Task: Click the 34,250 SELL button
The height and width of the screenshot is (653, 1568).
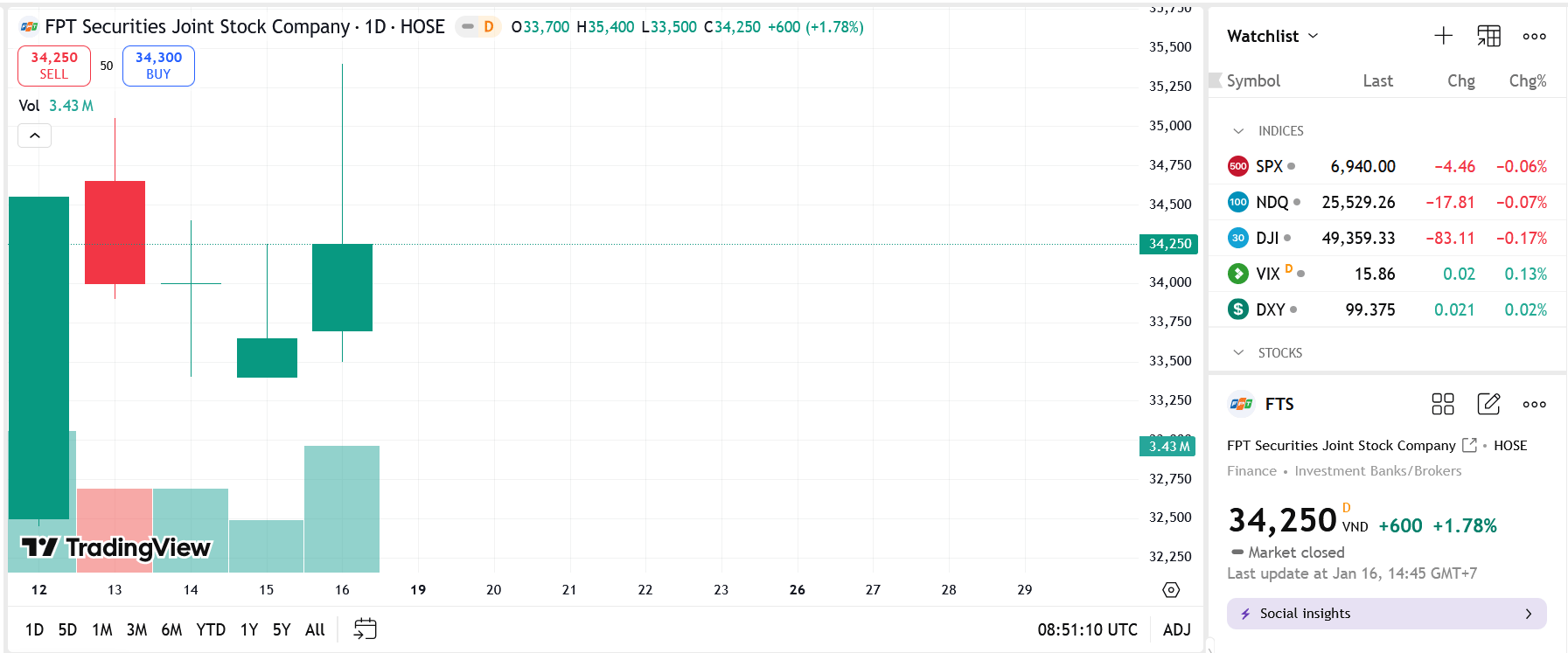Action: coord(54,66)
